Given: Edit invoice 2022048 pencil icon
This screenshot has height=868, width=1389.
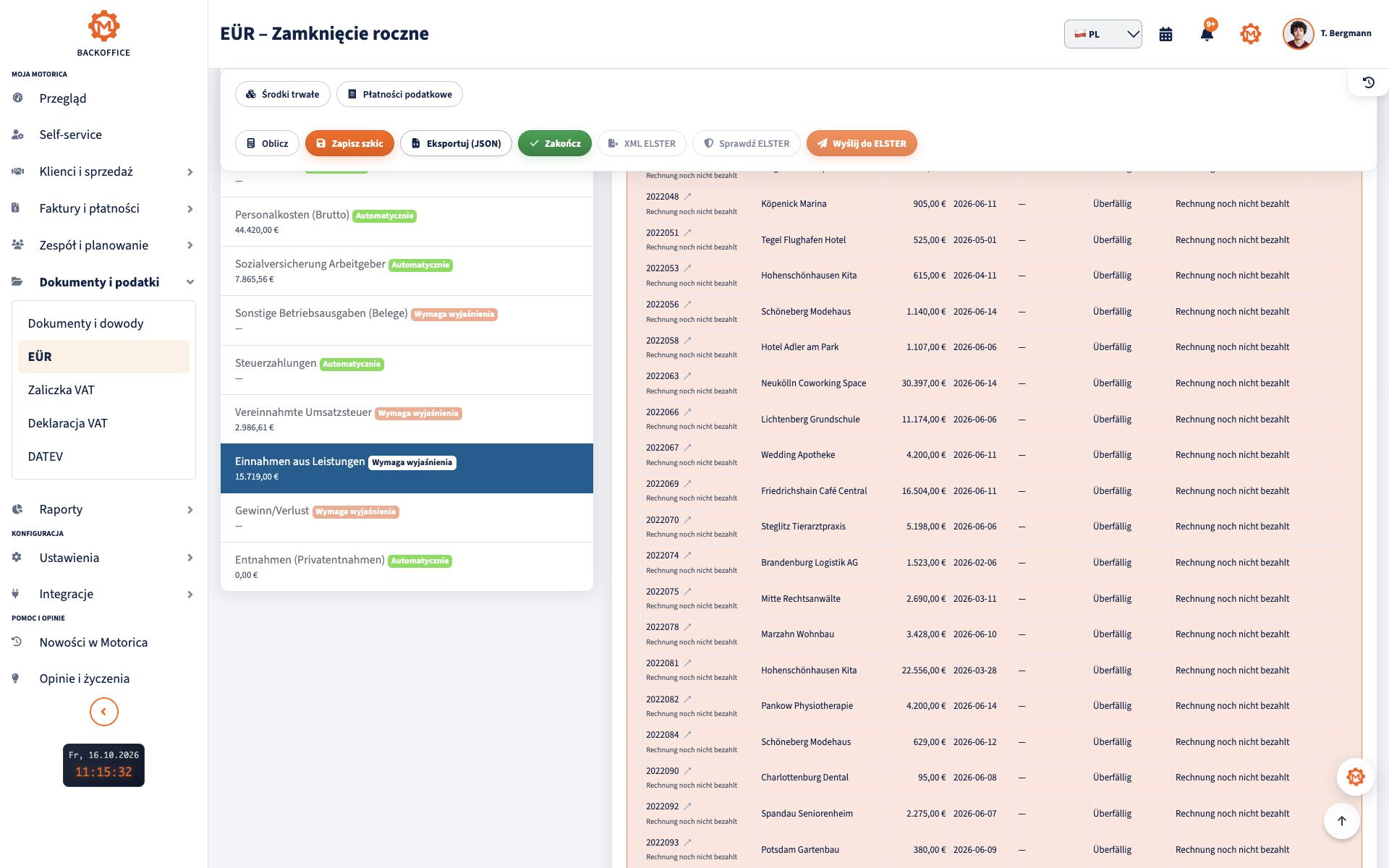Looking at the screenshot, I should (687, 197).
